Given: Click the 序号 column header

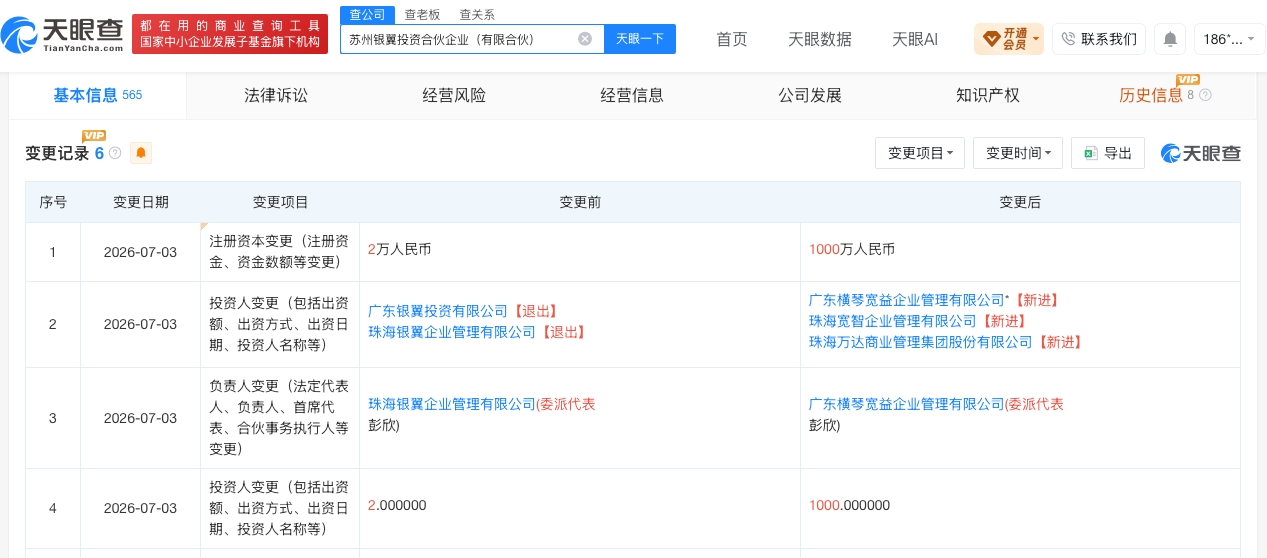Looking at the screenshot, I should tap(53, 202).
